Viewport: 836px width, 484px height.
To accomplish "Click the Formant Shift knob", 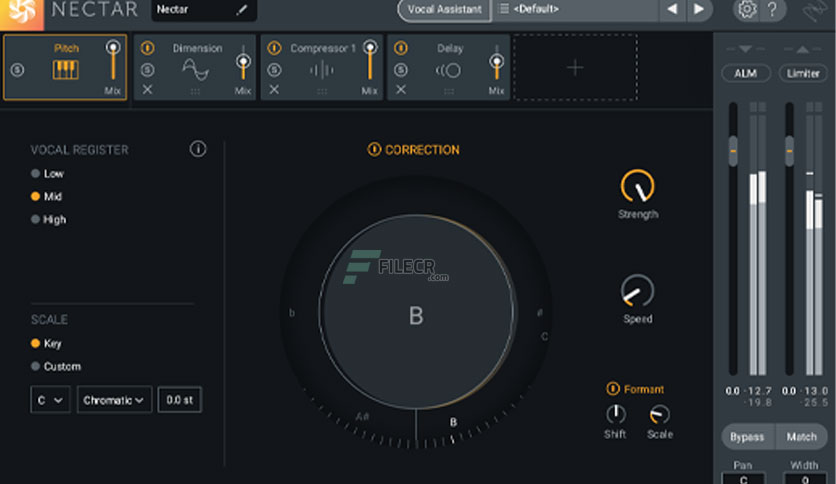I will (616, 414).
